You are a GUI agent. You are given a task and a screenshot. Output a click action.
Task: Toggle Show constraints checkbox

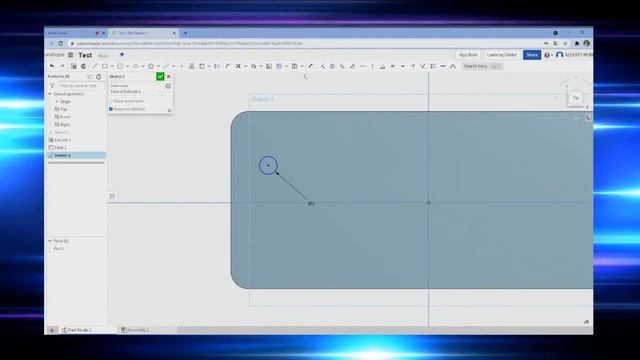pyautogui.click(x=111, y=101)
